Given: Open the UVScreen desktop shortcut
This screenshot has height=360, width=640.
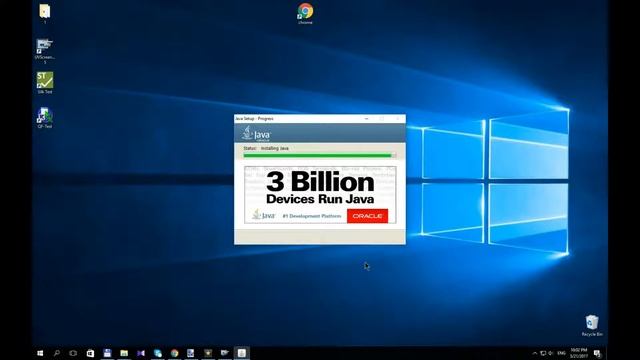Looking at the screenshot, I should (x=45, y=50).
